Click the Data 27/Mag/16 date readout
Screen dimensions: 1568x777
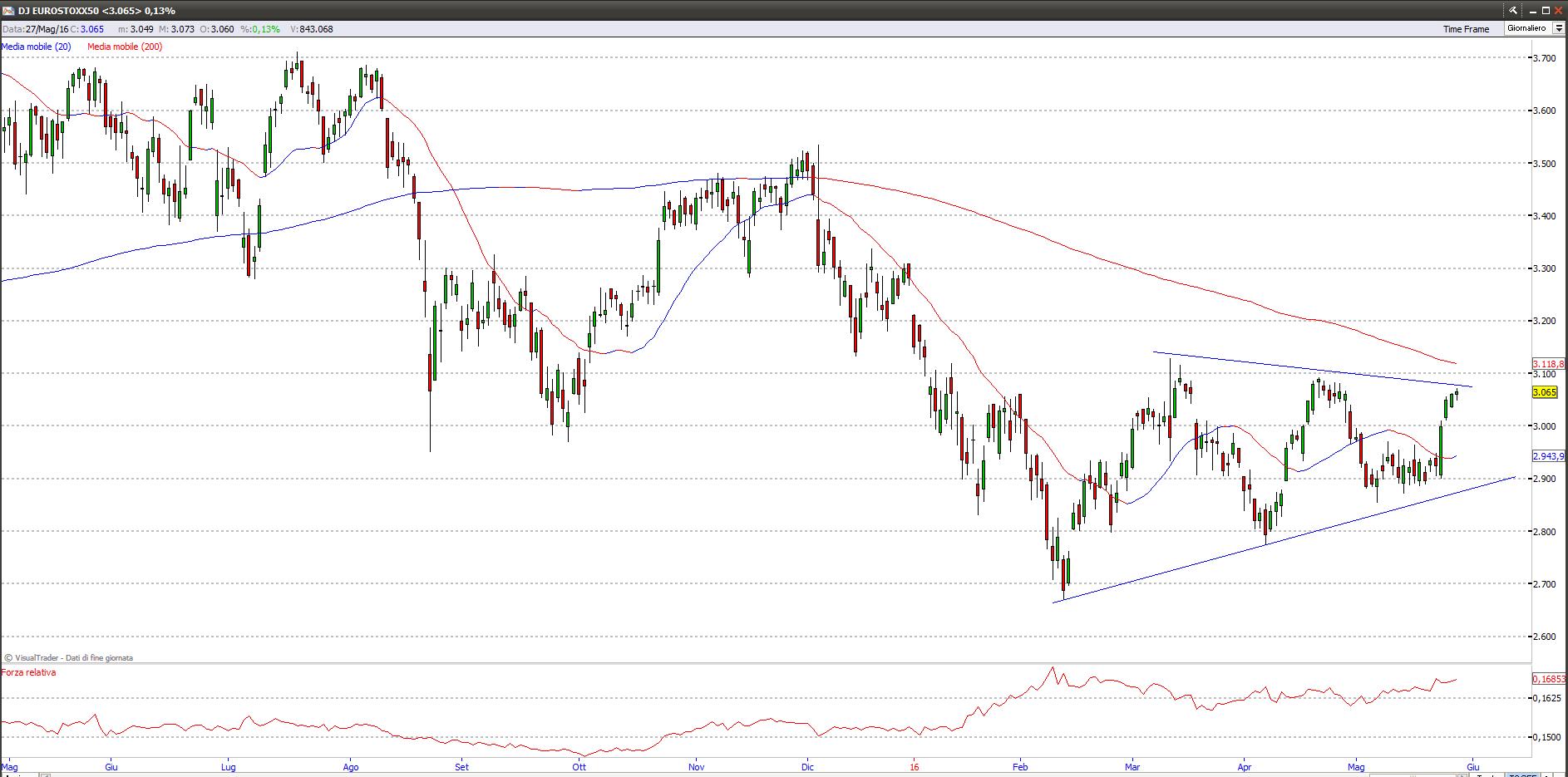[36, 29]
